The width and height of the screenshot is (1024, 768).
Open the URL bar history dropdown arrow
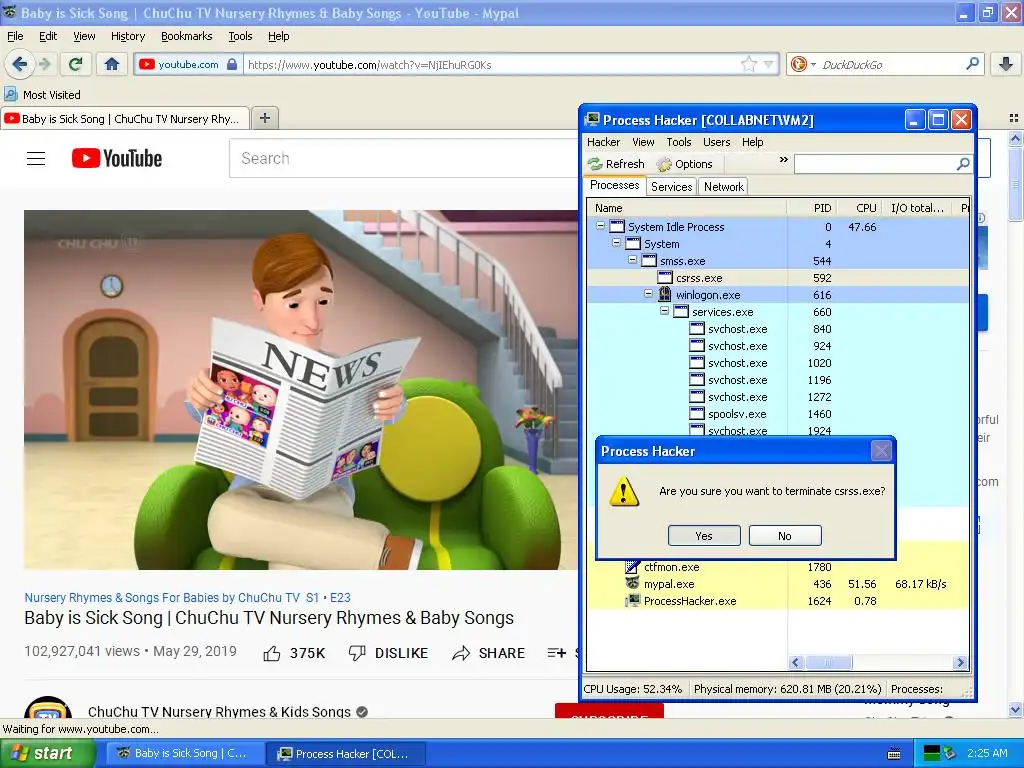click(x=769, y=64)
